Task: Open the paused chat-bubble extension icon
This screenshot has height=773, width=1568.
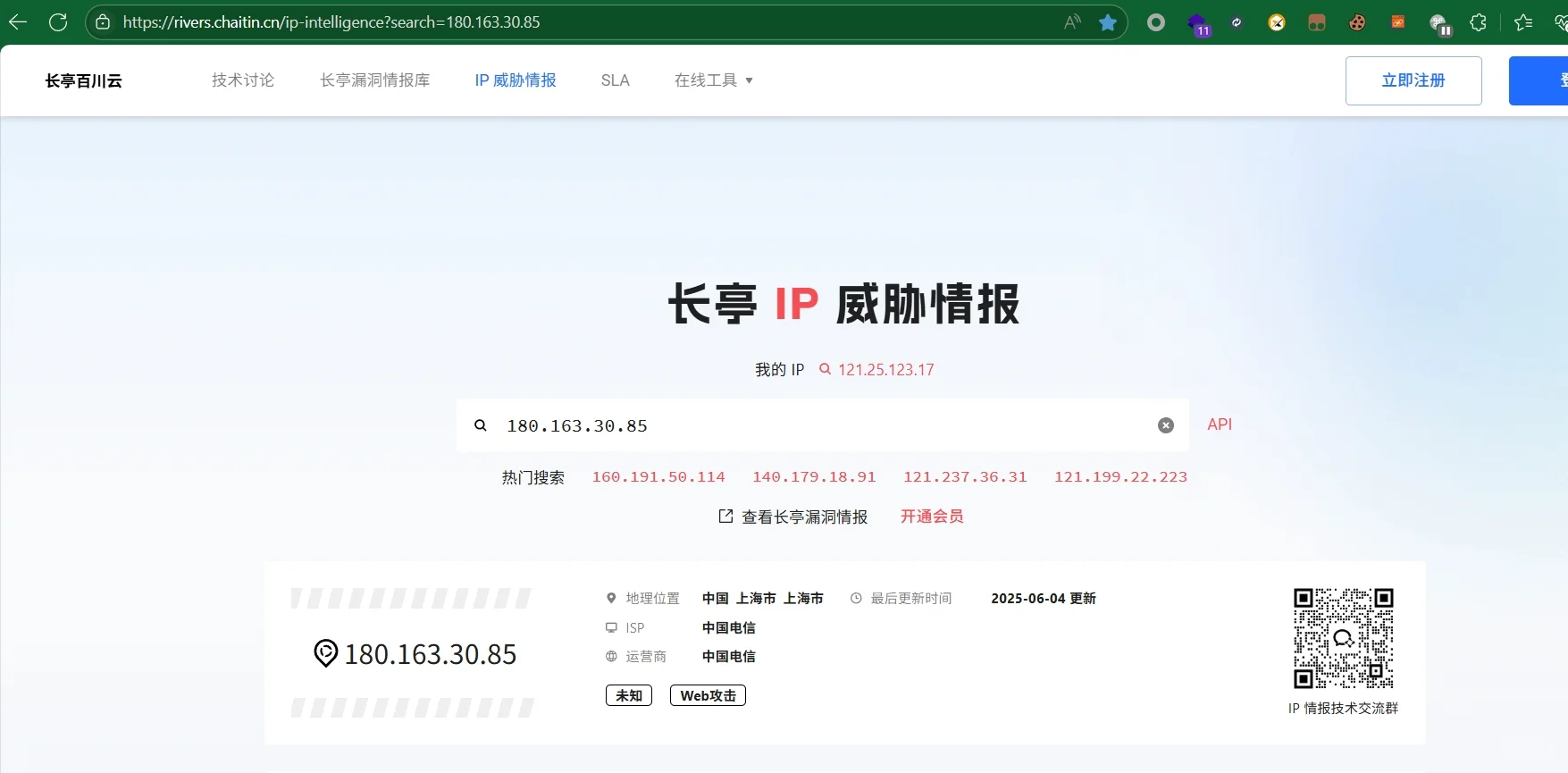Action: click(x=1439, y=24)
